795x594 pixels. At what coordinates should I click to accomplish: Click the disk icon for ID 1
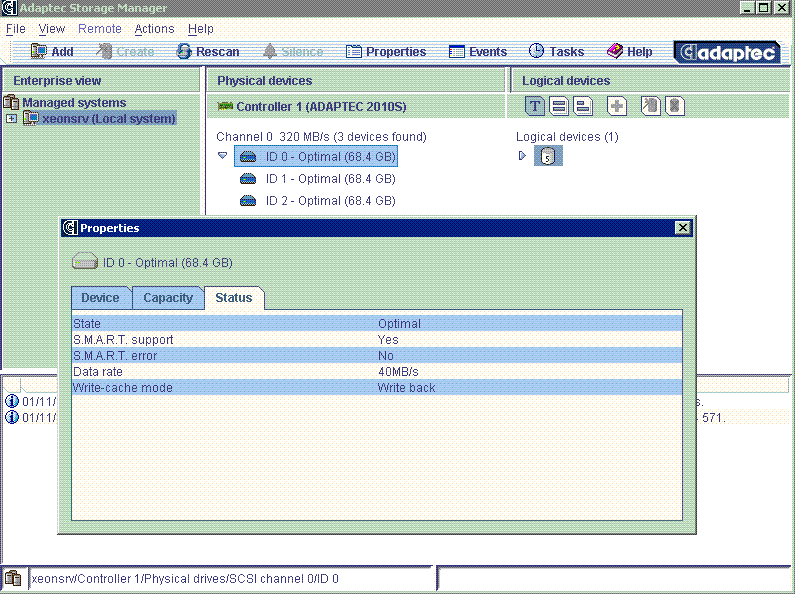tap(248, 179)
